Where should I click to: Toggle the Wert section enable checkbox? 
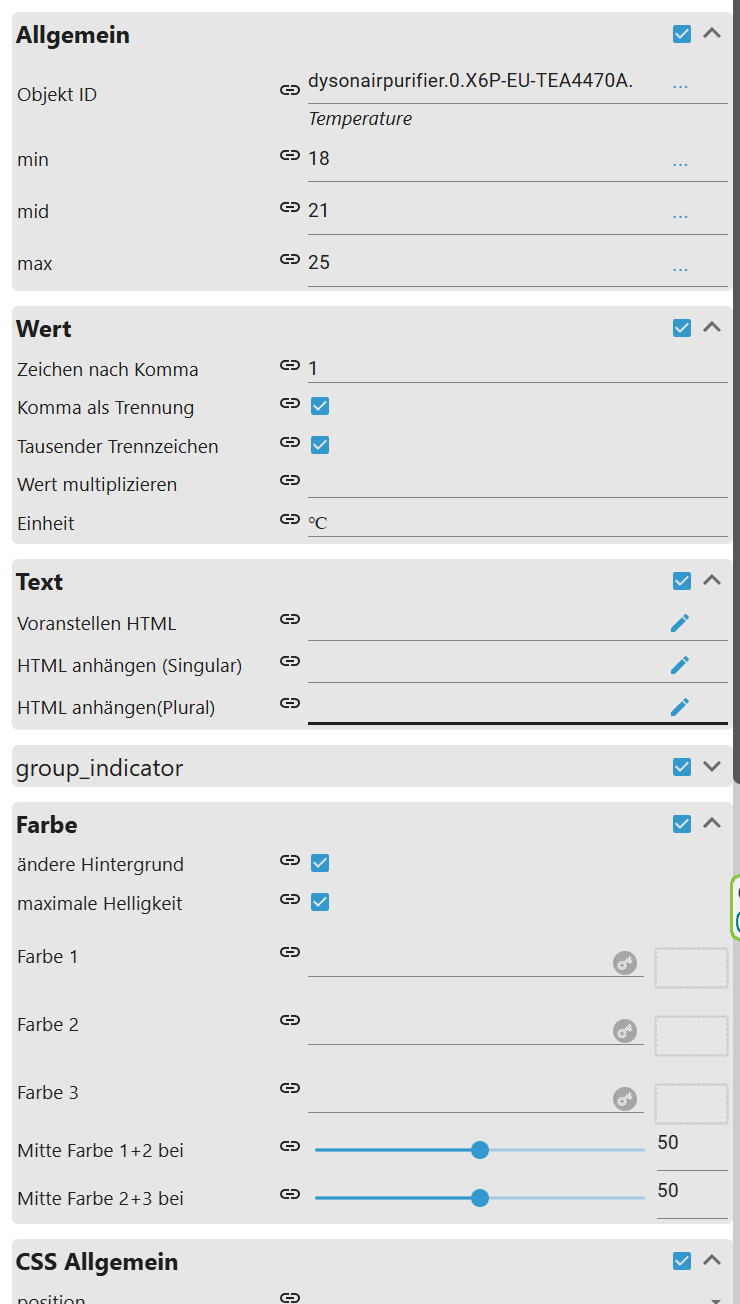(x=682, y=328)
